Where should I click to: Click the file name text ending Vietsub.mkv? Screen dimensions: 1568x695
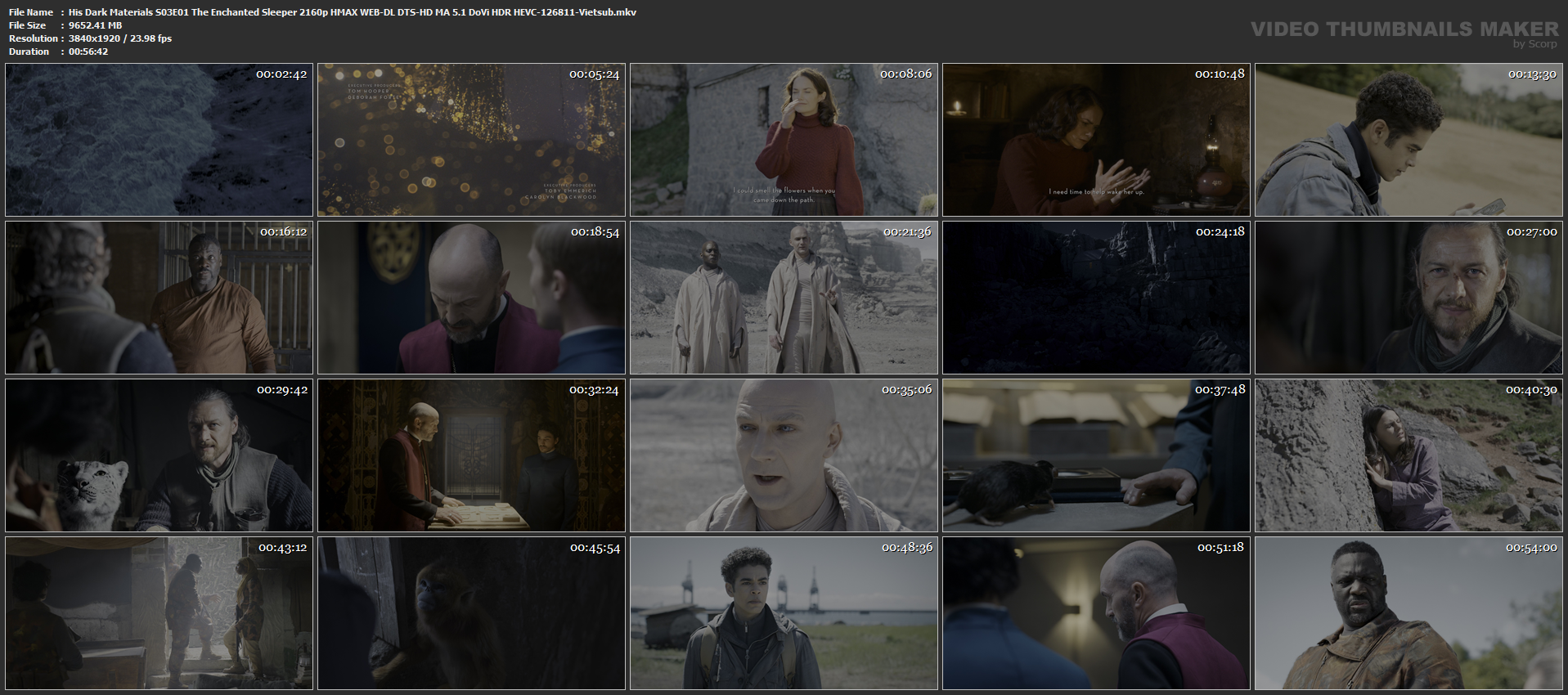(x=353, y=12)
